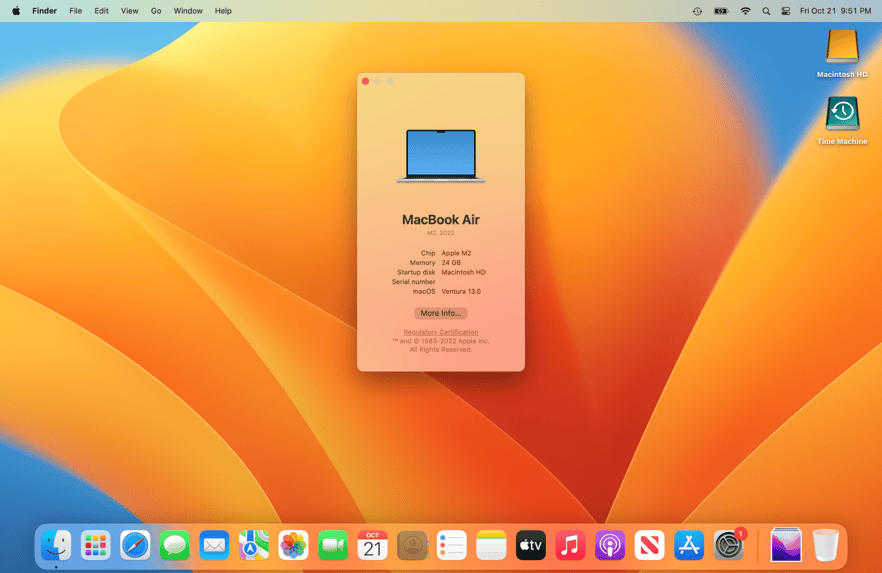Click the MacBook Air title text
Image resolution: width=882 pixels, height=573 pixels.
440,220
